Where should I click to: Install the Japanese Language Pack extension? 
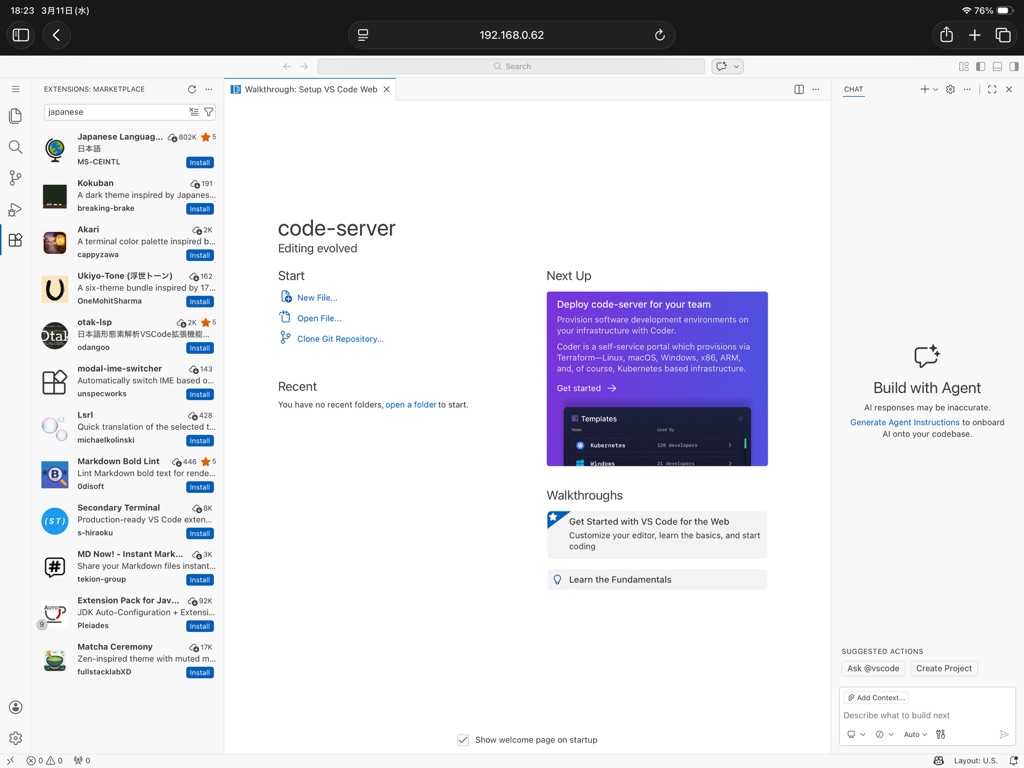pos(200,162)
